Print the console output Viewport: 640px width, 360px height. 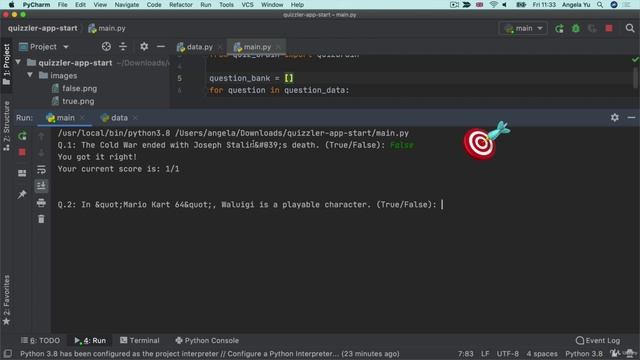point(41,202)
